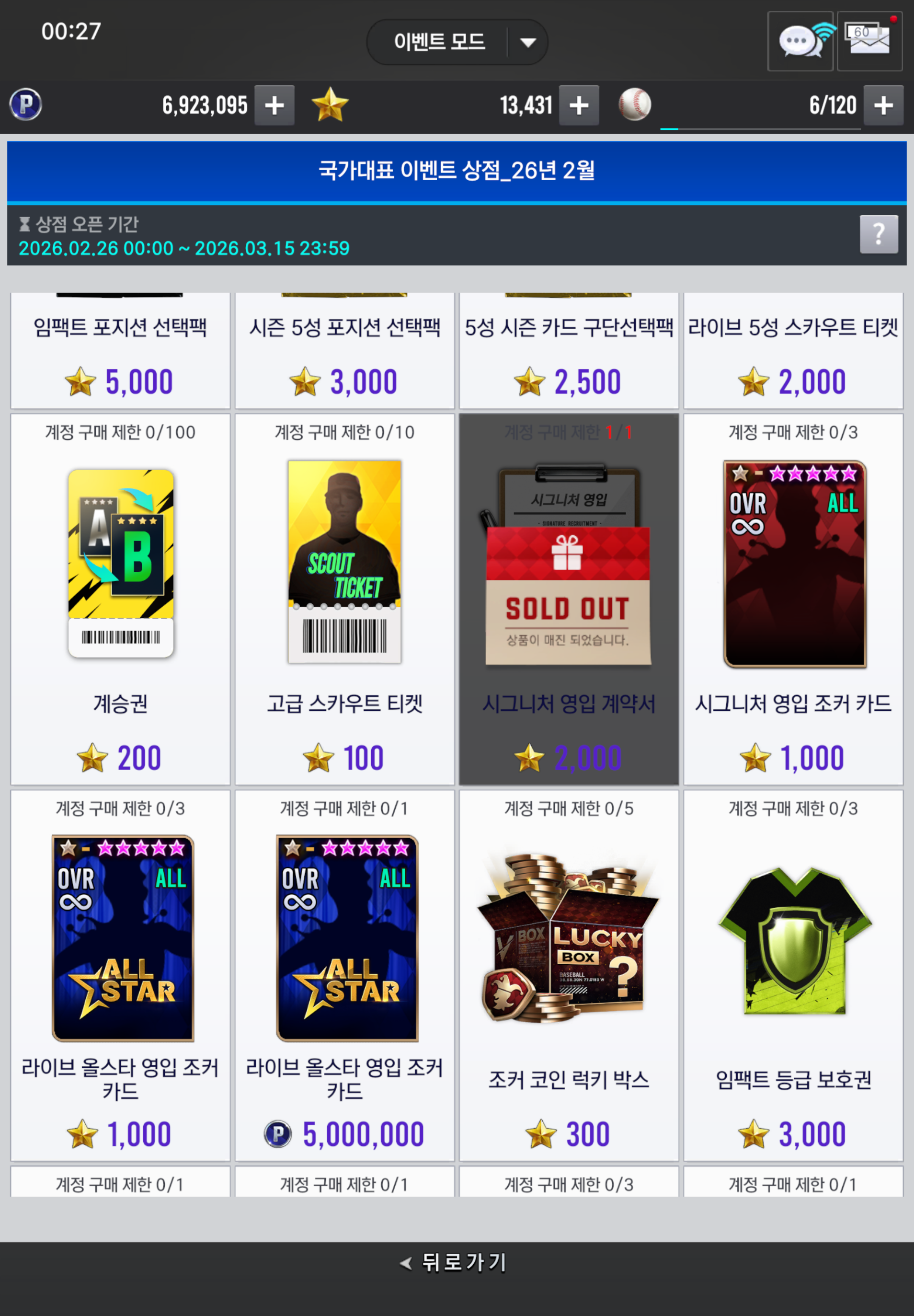Choose the 조커 코인 럭키 박스 item

point(569,976)
